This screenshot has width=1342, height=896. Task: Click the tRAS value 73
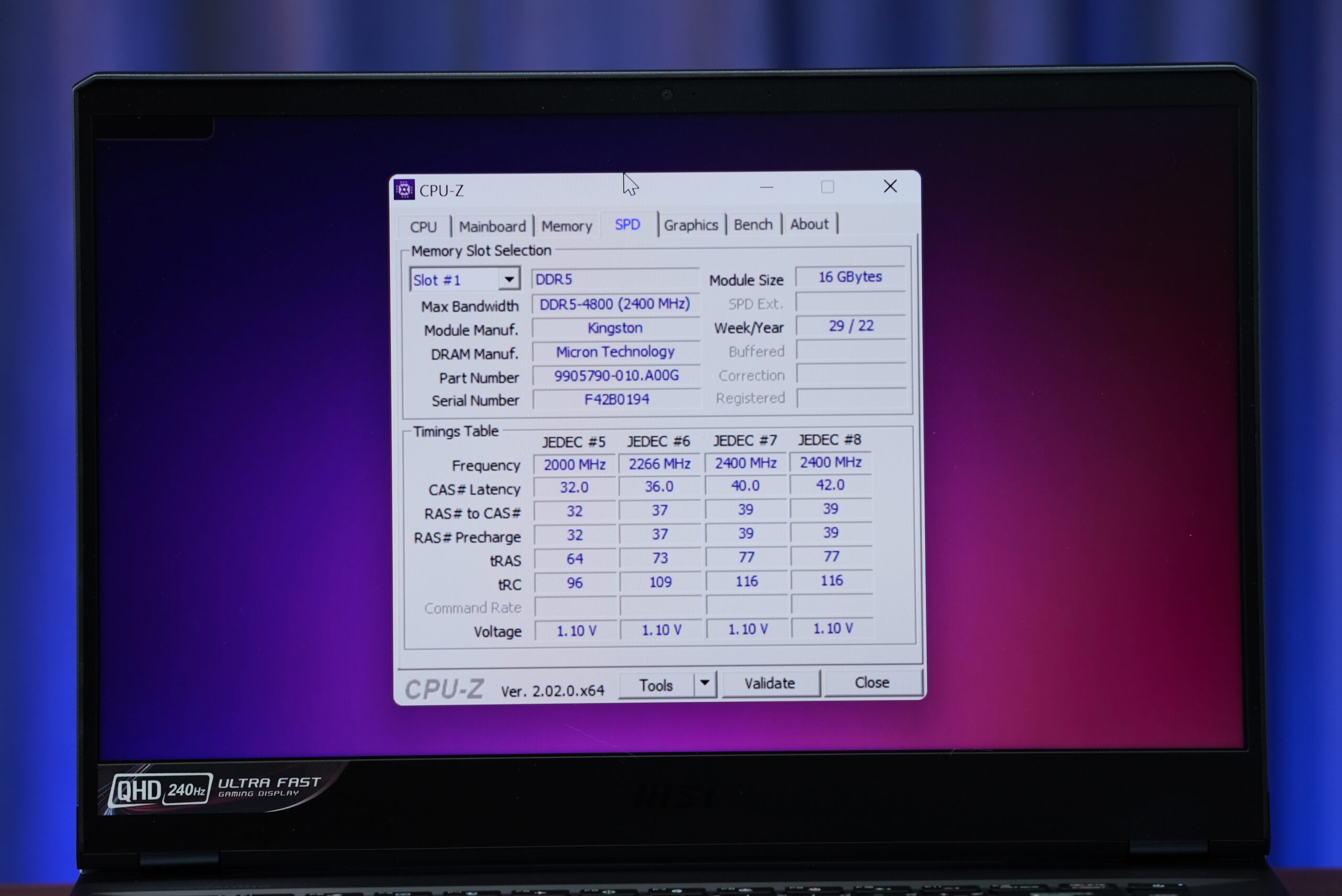pyautogui.click(x=660, y=558)
